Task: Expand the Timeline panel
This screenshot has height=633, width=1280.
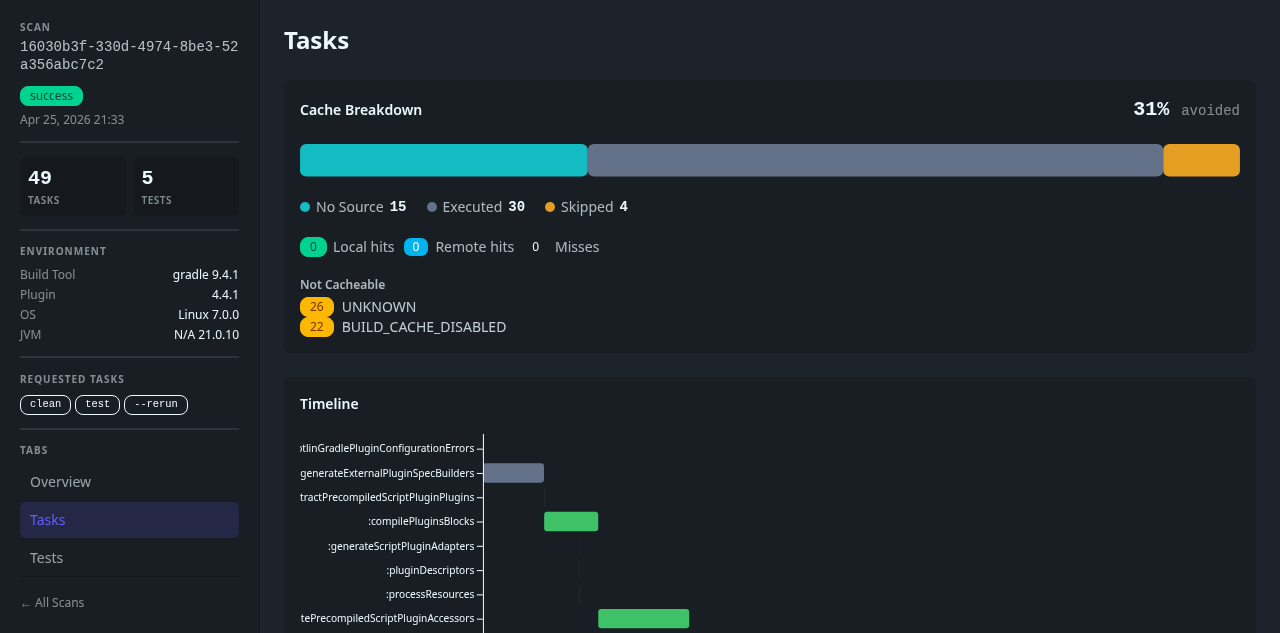Action: [329, 404]
